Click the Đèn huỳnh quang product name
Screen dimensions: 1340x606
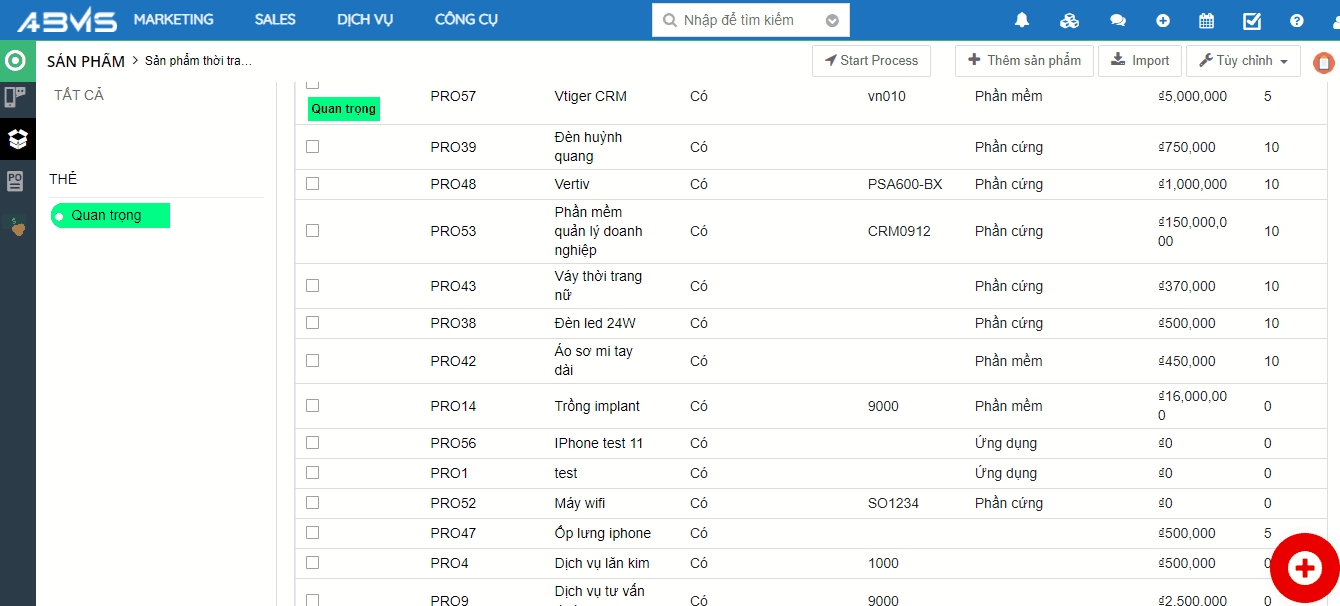click(x=588, y=147)
